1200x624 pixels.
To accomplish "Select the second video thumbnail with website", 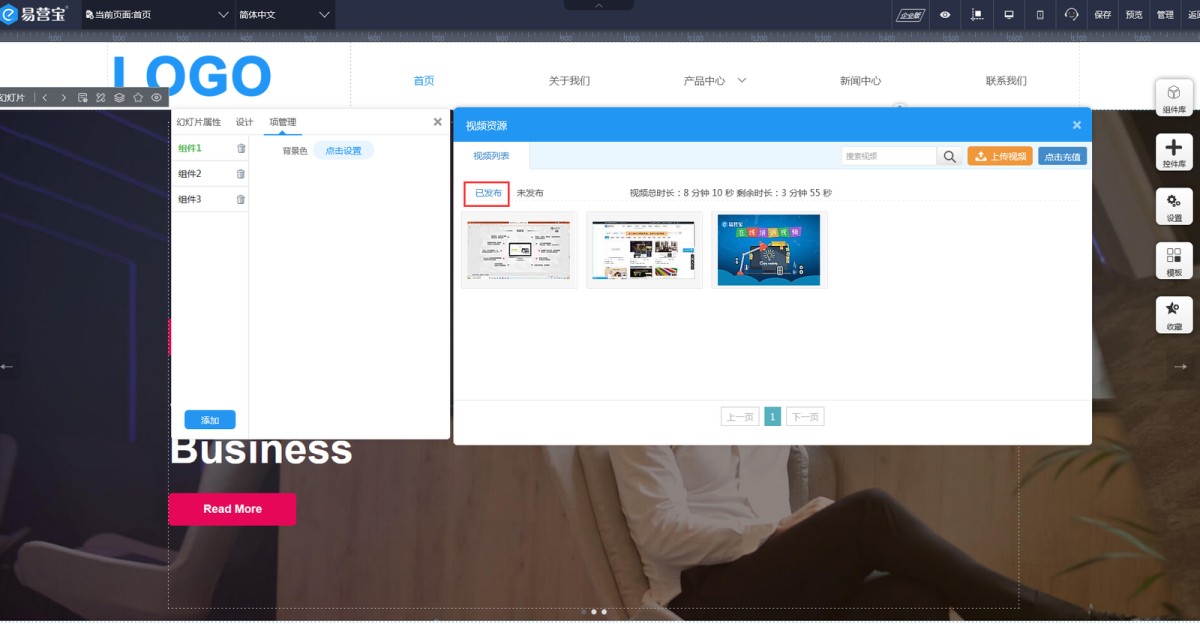I will [644, 250].
